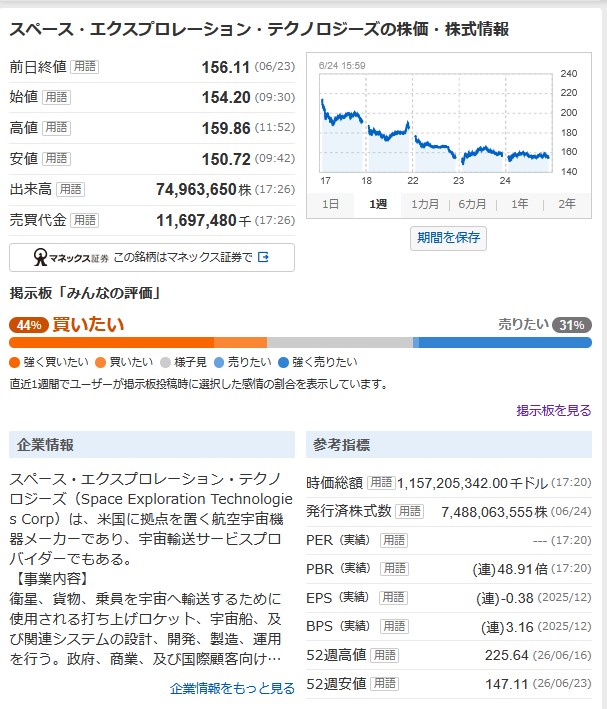This screenshot has width=607, height=709.
Task: Click the page title heading for SpaceX stock
Action: pyautogui.click(x=259, y=29)
